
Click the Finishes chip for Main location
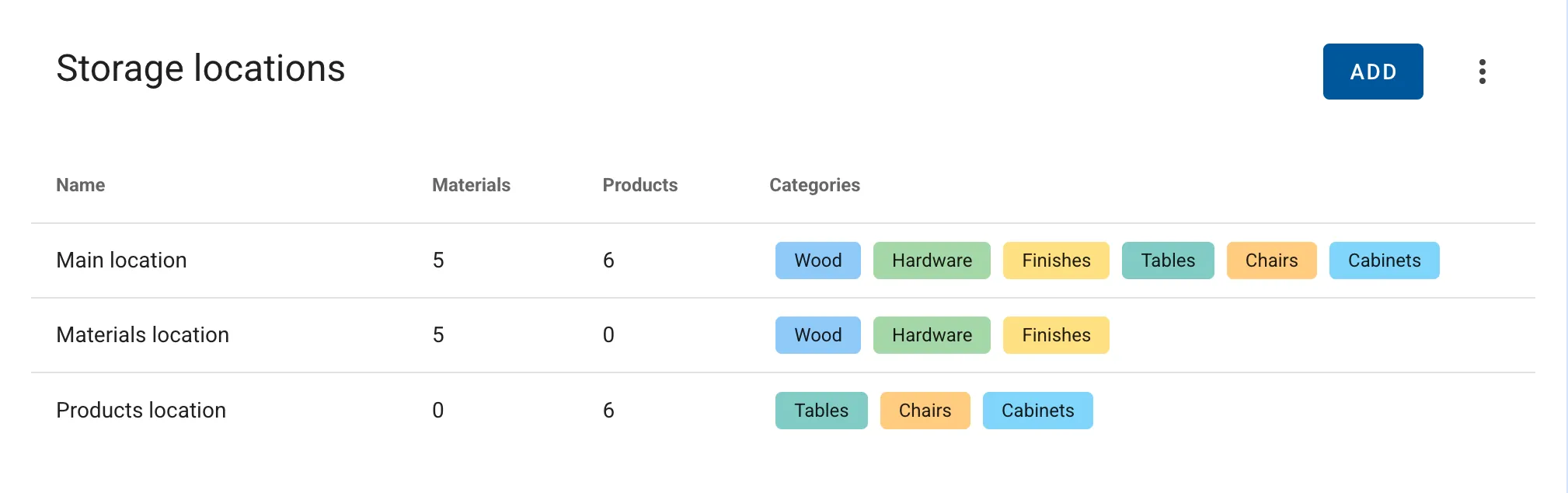[x=1056, y=260]
